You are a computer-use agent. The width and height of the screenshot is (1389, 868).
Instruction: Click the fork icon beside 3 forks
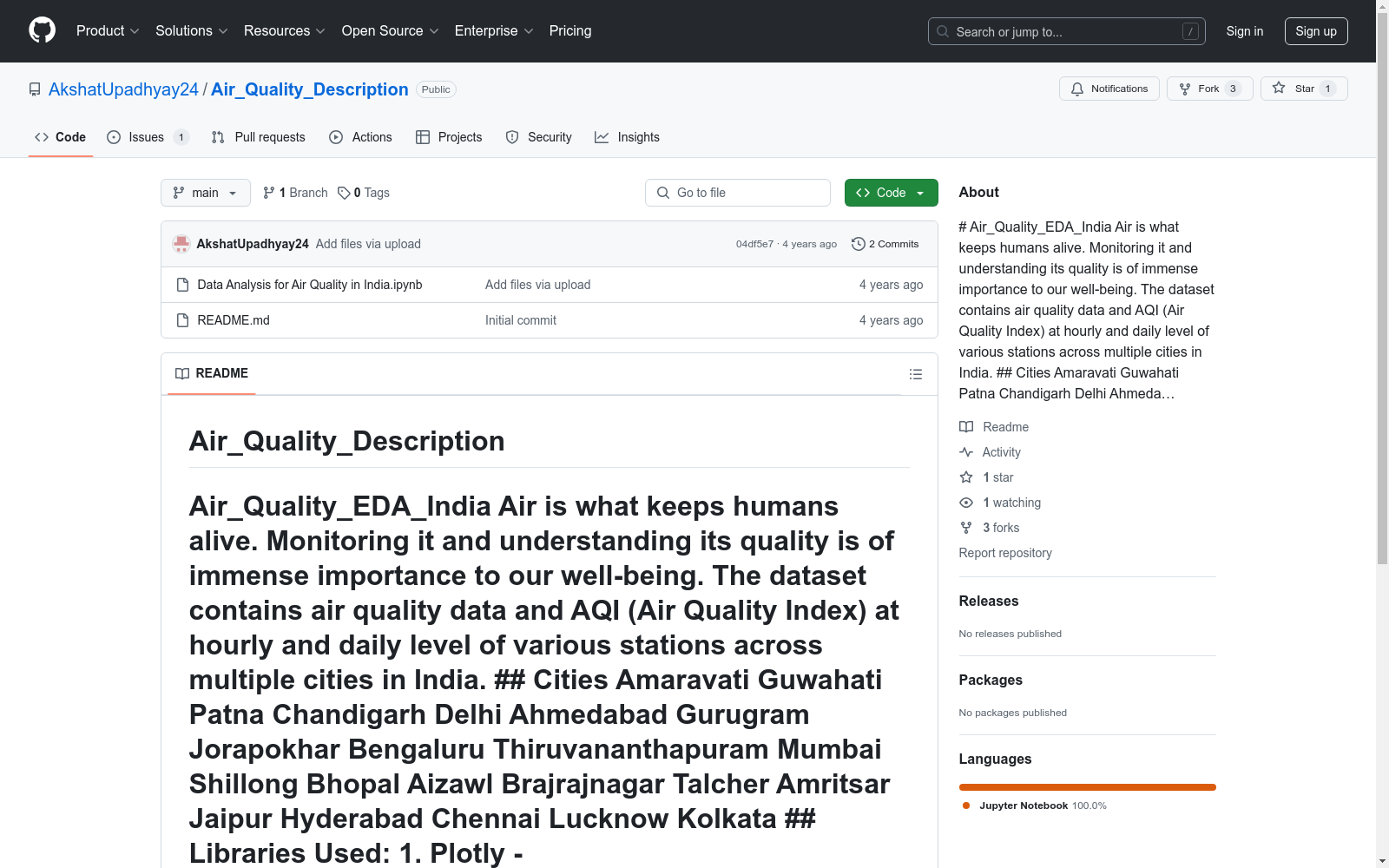click(966, 528)
